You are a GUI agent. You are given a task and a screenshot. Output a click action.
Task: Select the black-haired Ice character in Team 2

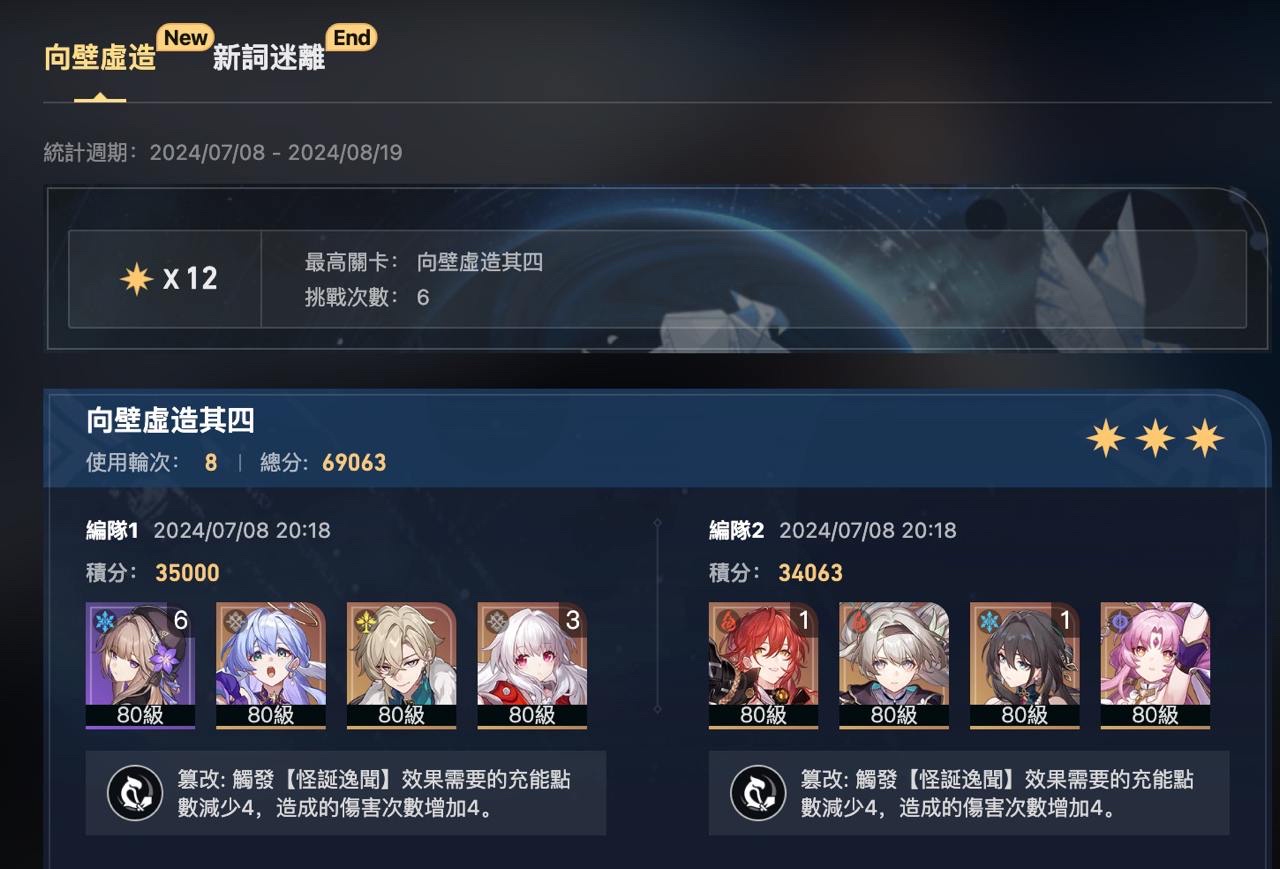(1025, 665)
